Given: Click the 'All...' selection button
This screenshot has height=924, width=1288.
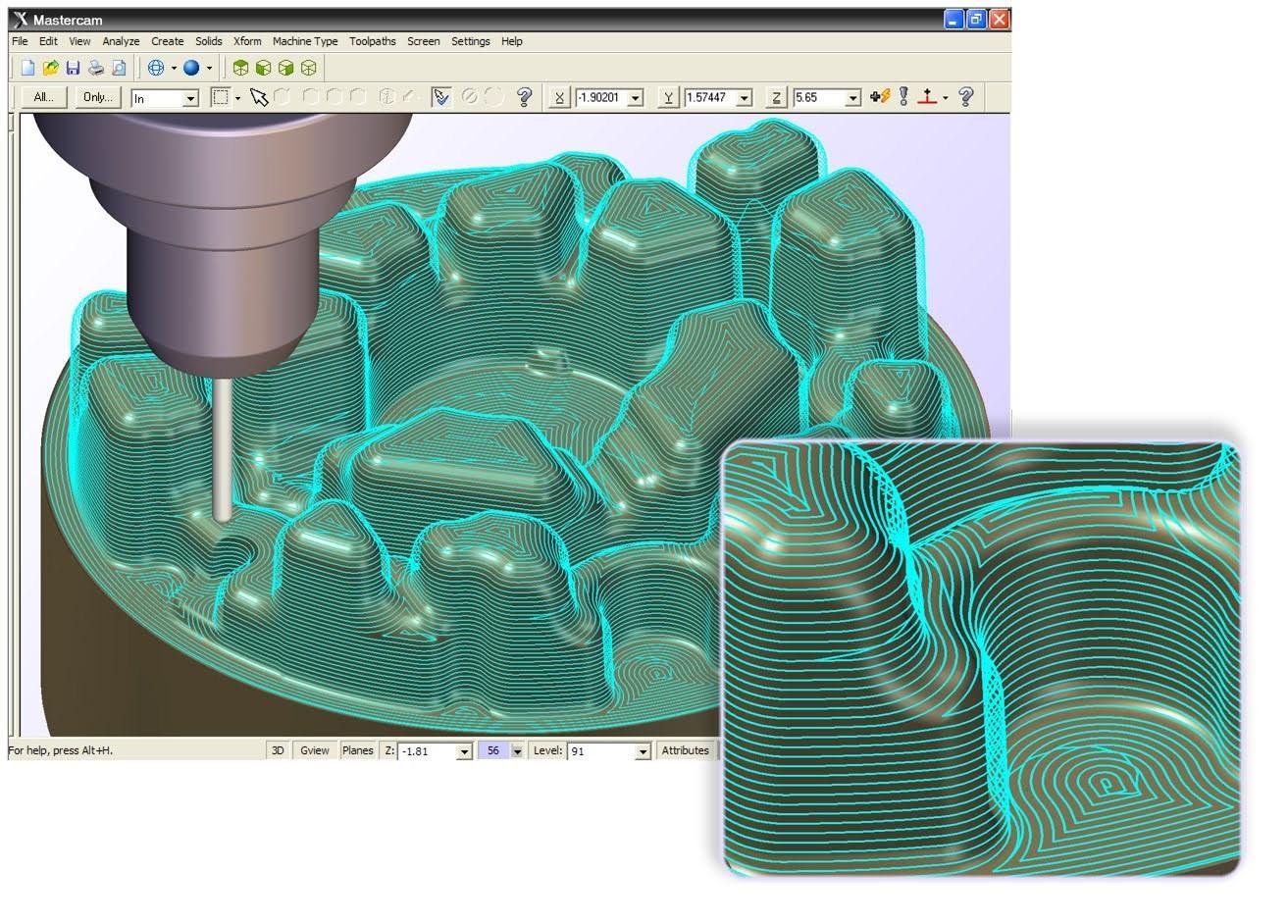Looking at the screenshot, I should coord(43,97).
